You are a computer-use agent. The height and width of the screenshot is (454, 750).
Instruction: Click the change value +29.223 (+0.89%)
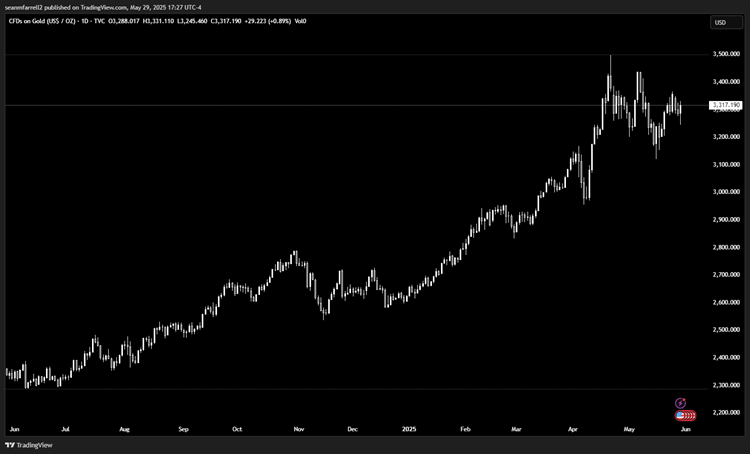pos(267,21)
